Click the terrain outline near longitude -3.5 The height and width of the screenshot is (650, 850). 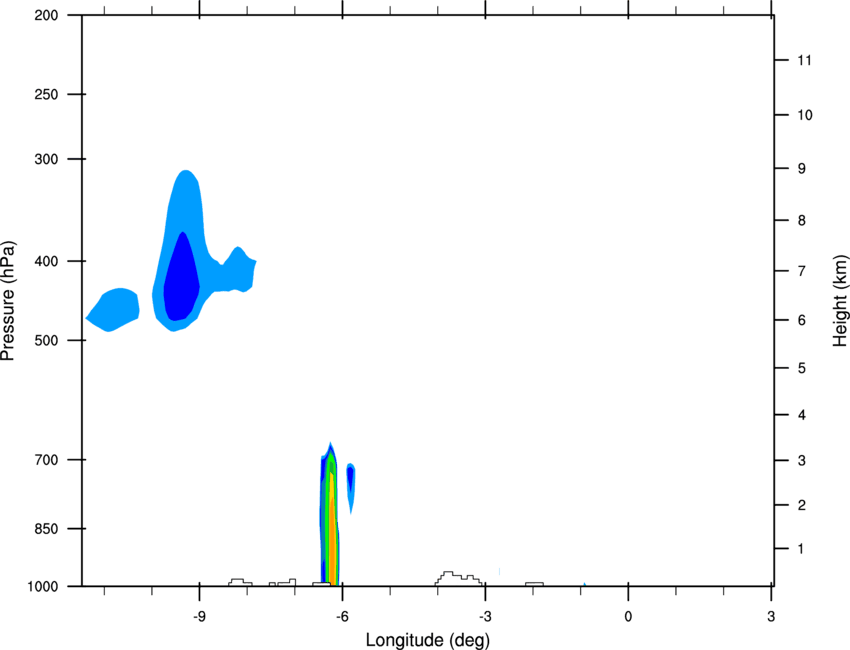click(458, 578)
